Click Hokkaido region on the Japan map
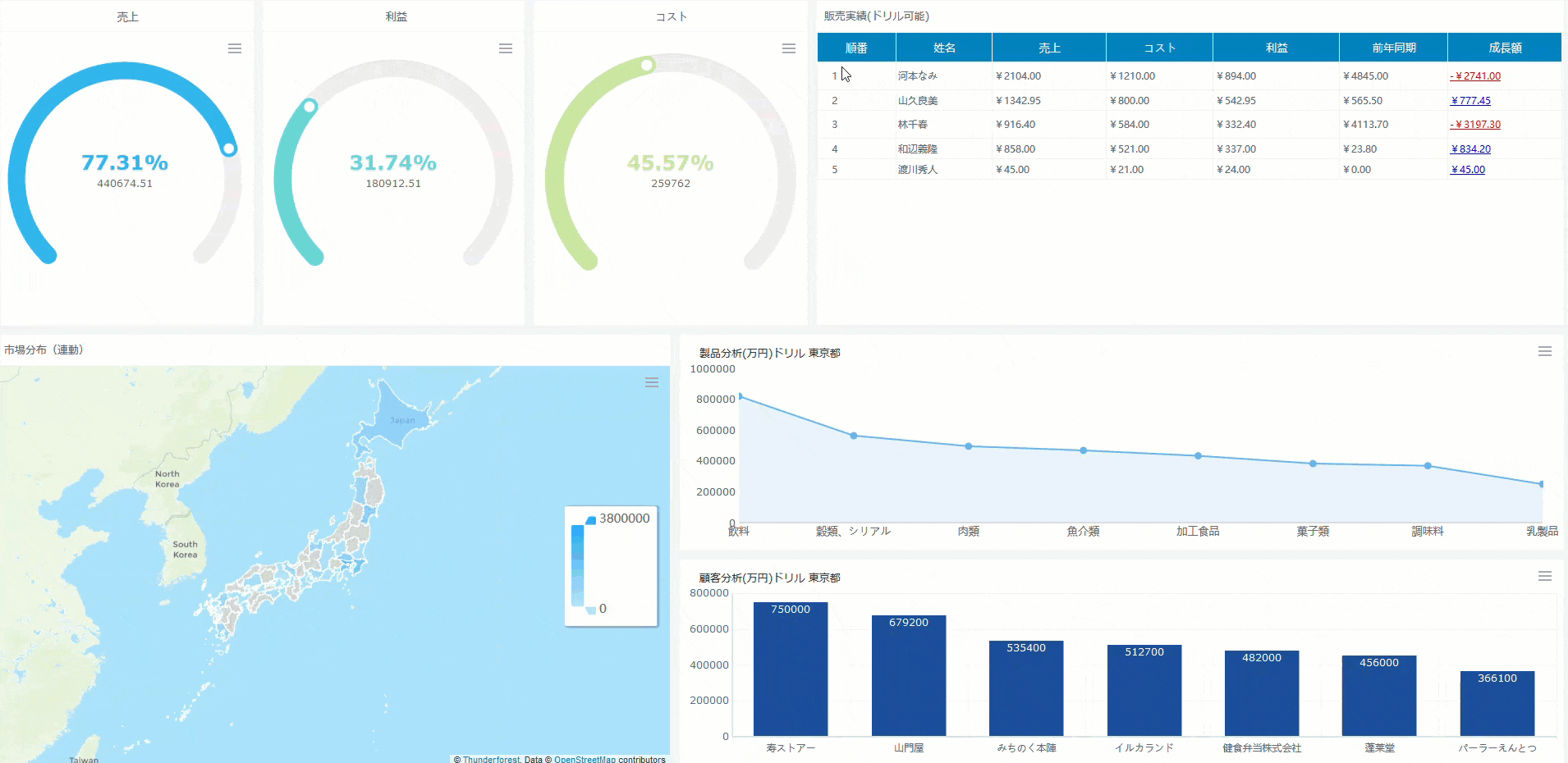 point(398,418)
